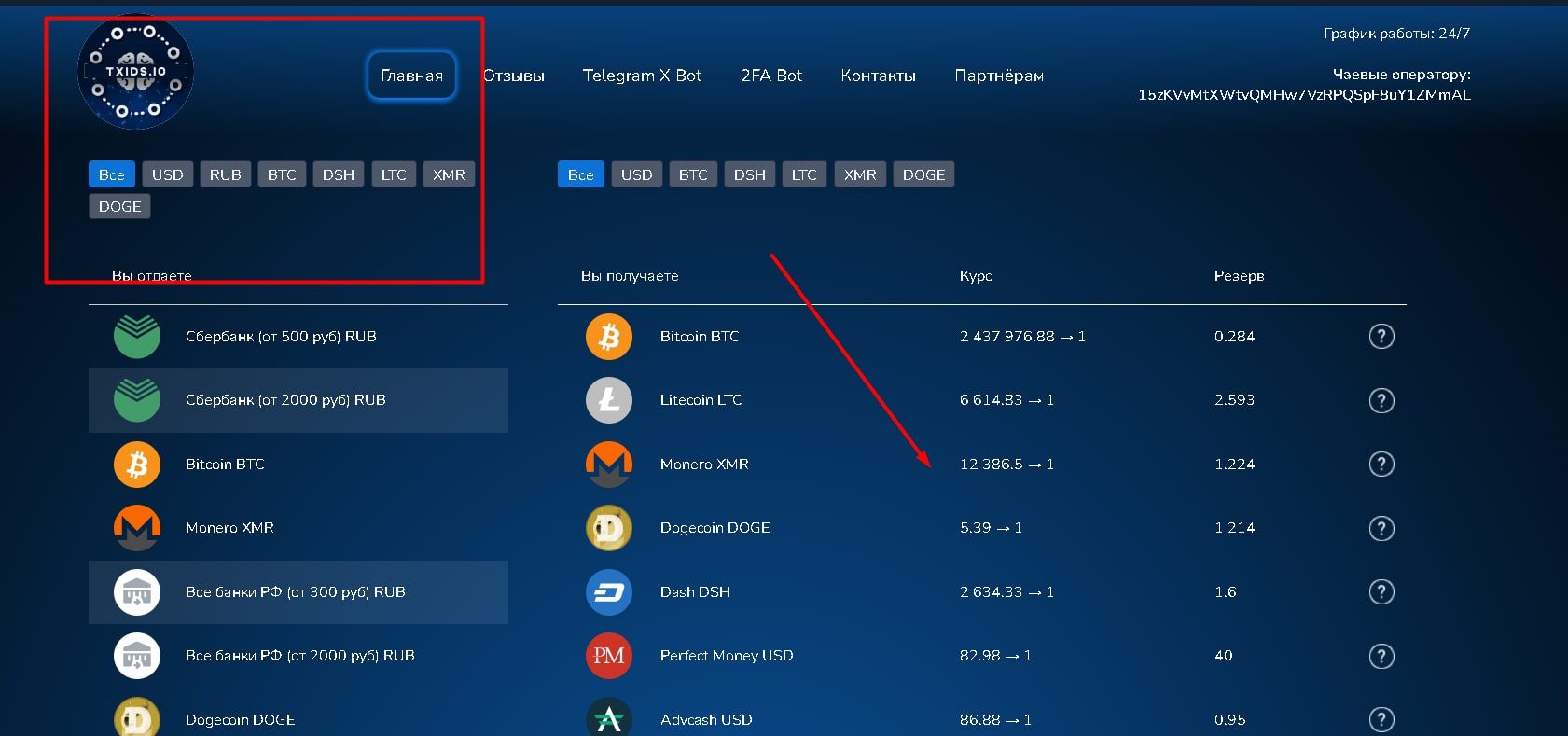Click the Sberbank from 500 rub icon
The height and width of the screenshot is (736, 1568).
pos(137,337)
